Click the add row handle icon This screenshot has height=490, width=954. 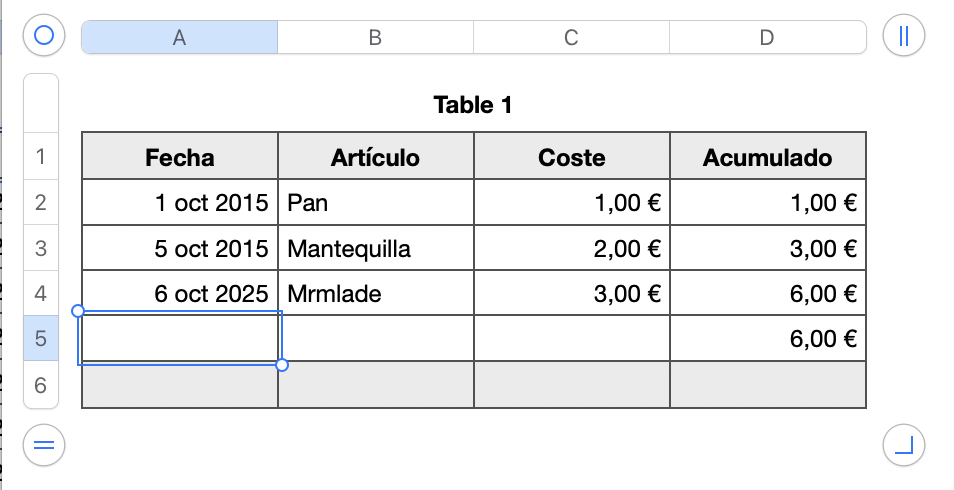click(x=43, y=444)
